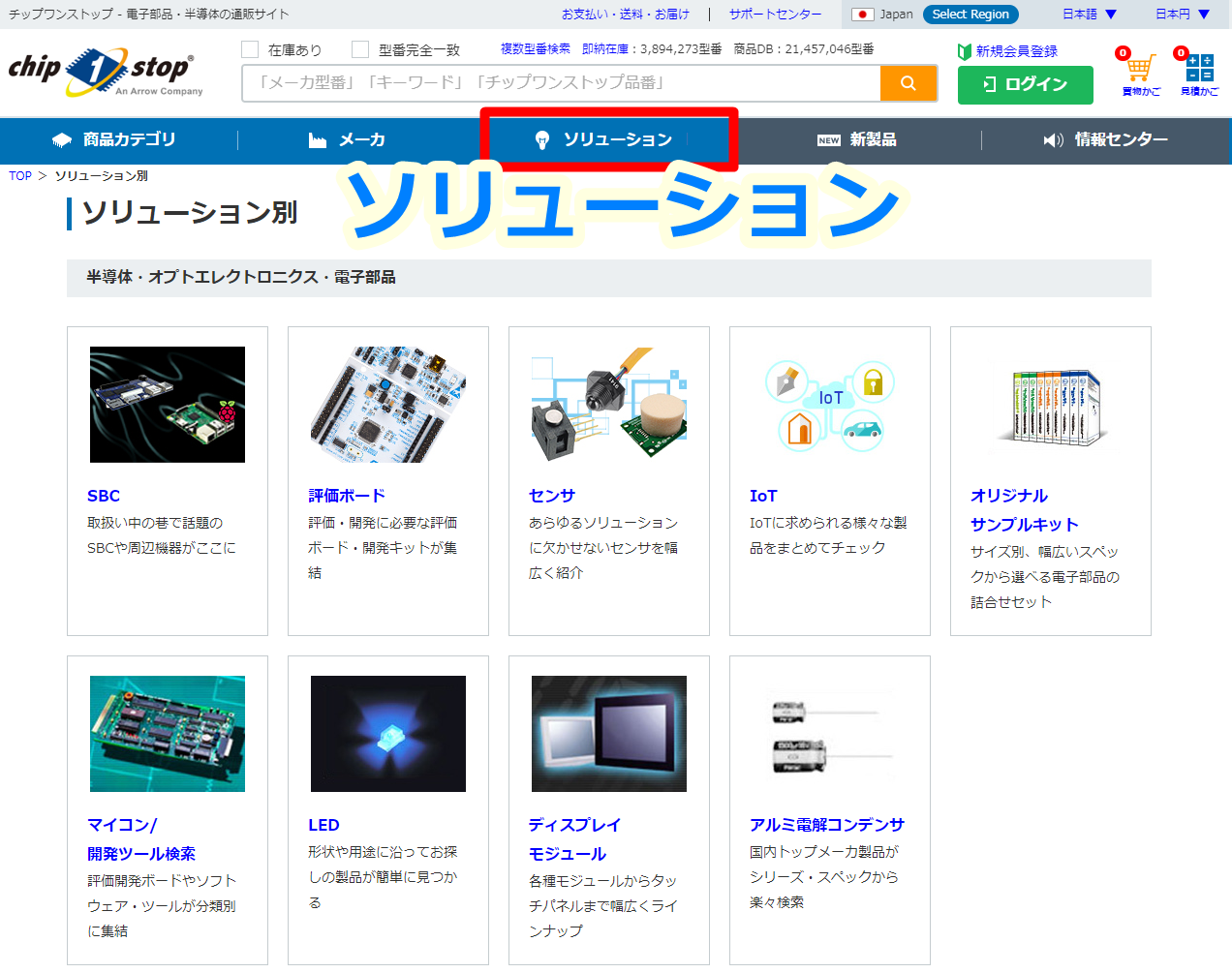
Task: Open the quote basket calculator icon
Action: pyautogui.click(x=1199, y=70)
